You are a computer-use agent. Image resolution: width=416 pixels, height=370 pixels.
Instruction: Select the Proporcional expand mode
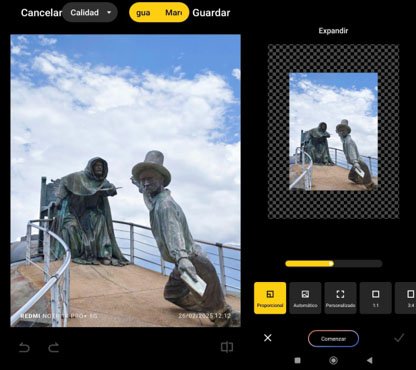point(270,298)
